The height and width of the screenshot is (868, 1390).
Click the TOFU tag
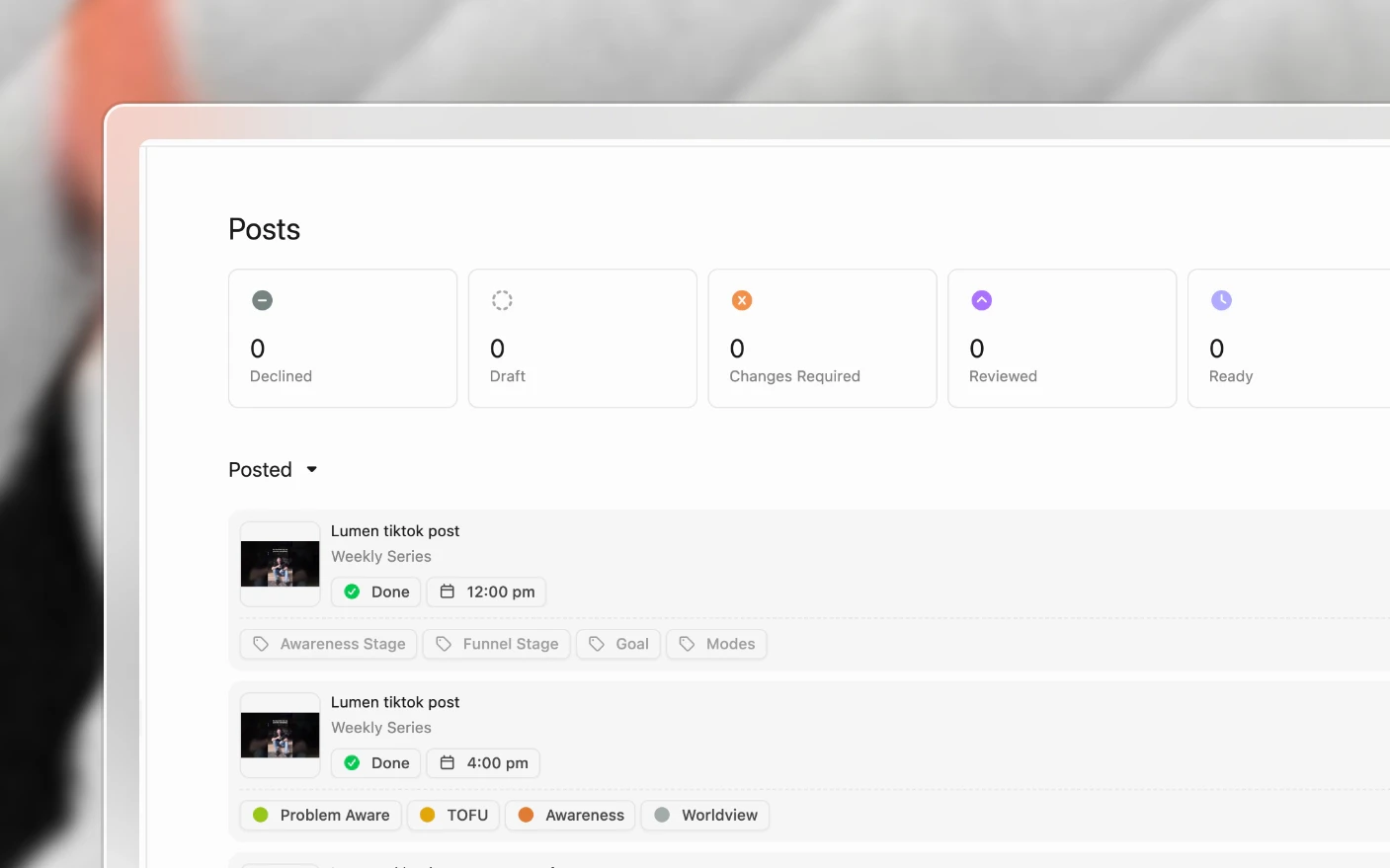[453, 815]
